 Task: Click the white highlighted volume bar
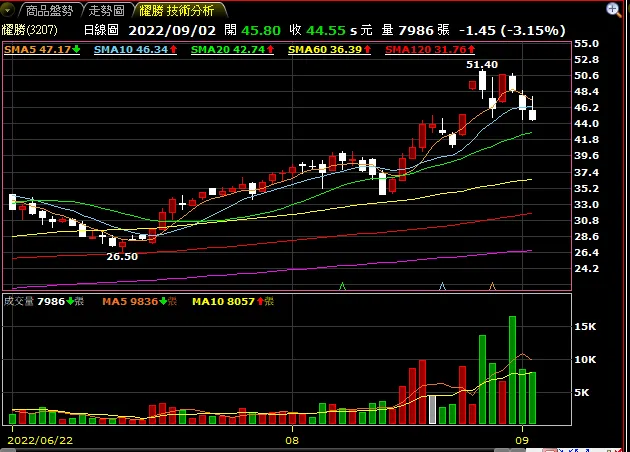(432, 409)
